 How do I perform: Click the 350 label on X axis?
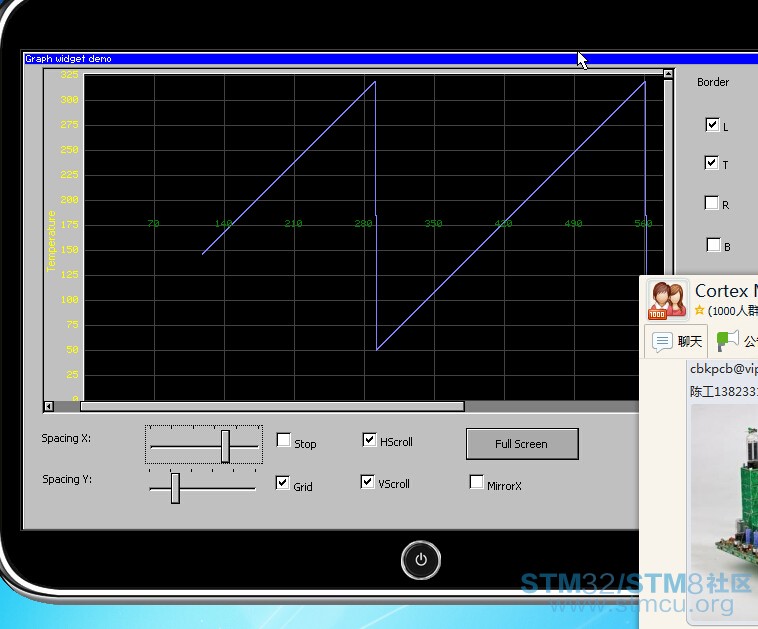[433, 223]
